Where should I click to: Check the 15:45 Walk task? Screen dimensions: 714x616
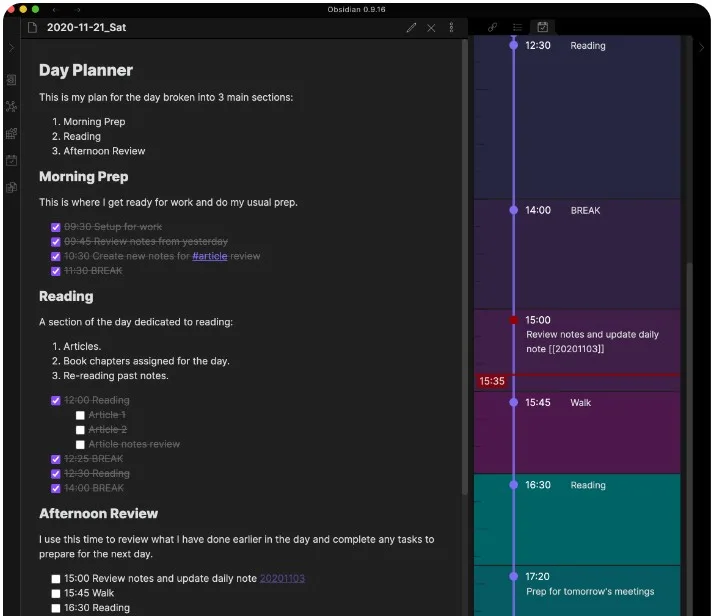coord(56,593)
